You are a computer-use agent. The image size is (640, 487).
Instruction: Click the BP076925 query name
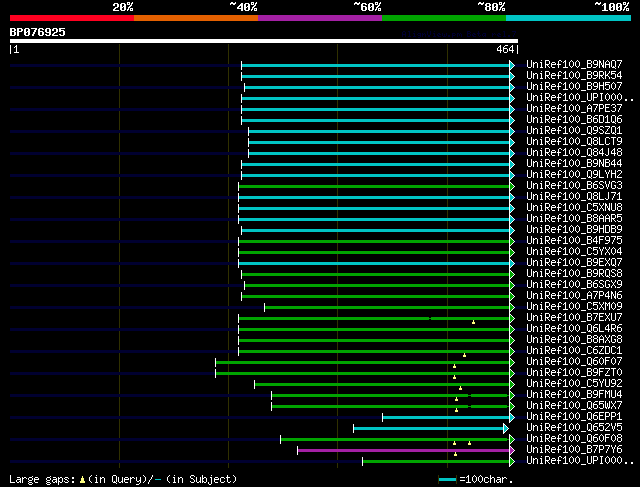(38, 32)
